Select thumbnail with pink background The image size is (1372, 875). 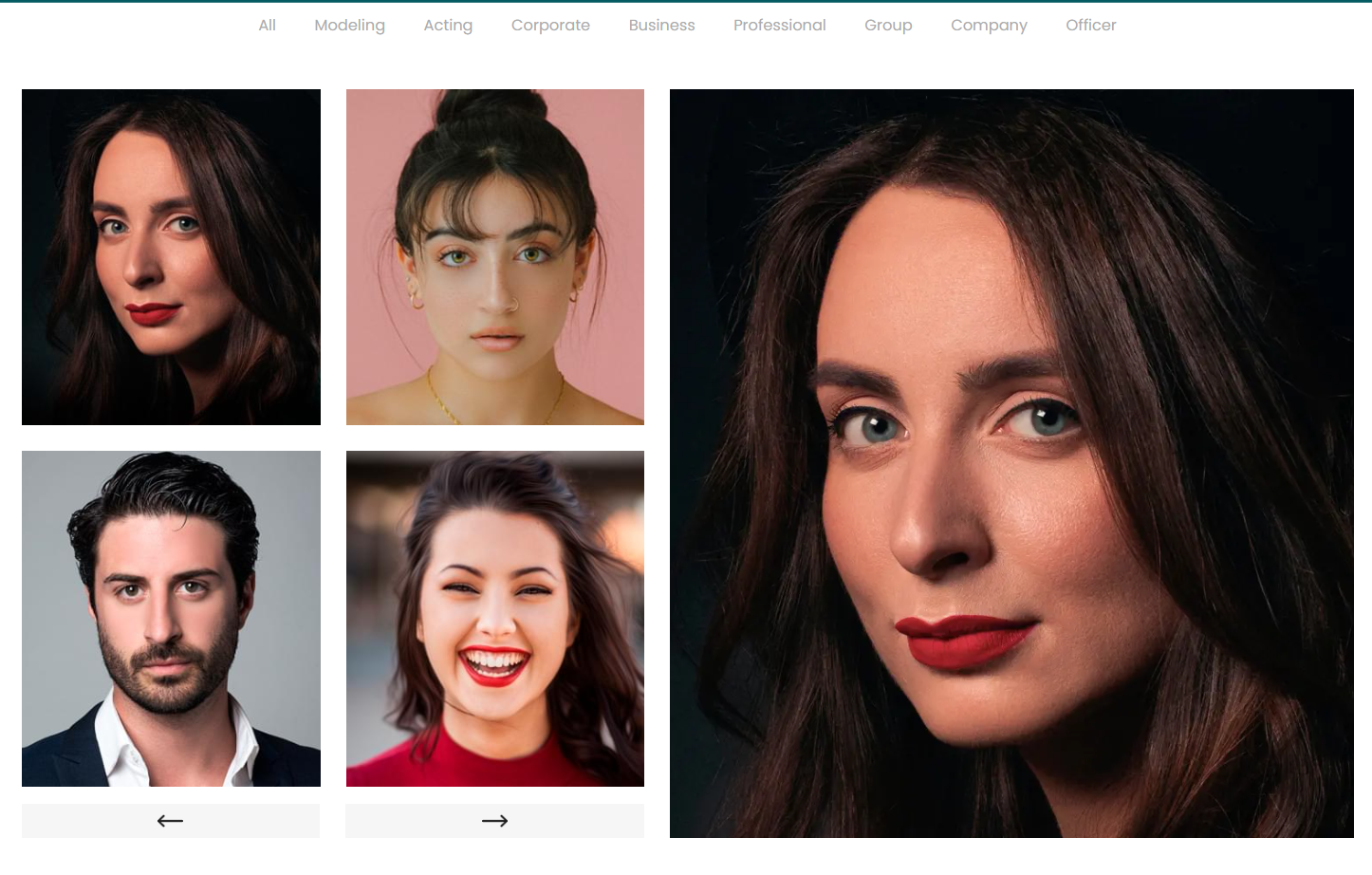coord(495,257)
